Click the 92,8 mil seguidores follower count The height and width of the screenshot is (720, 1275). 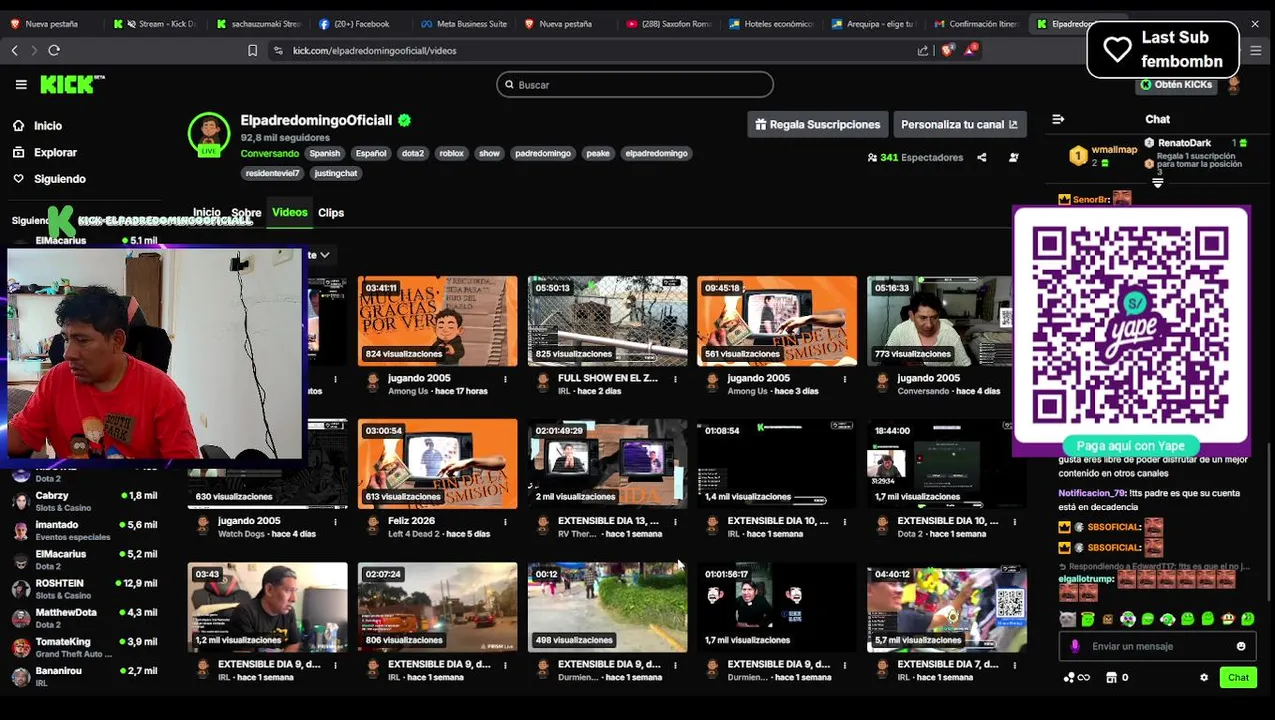click(285, 138)
